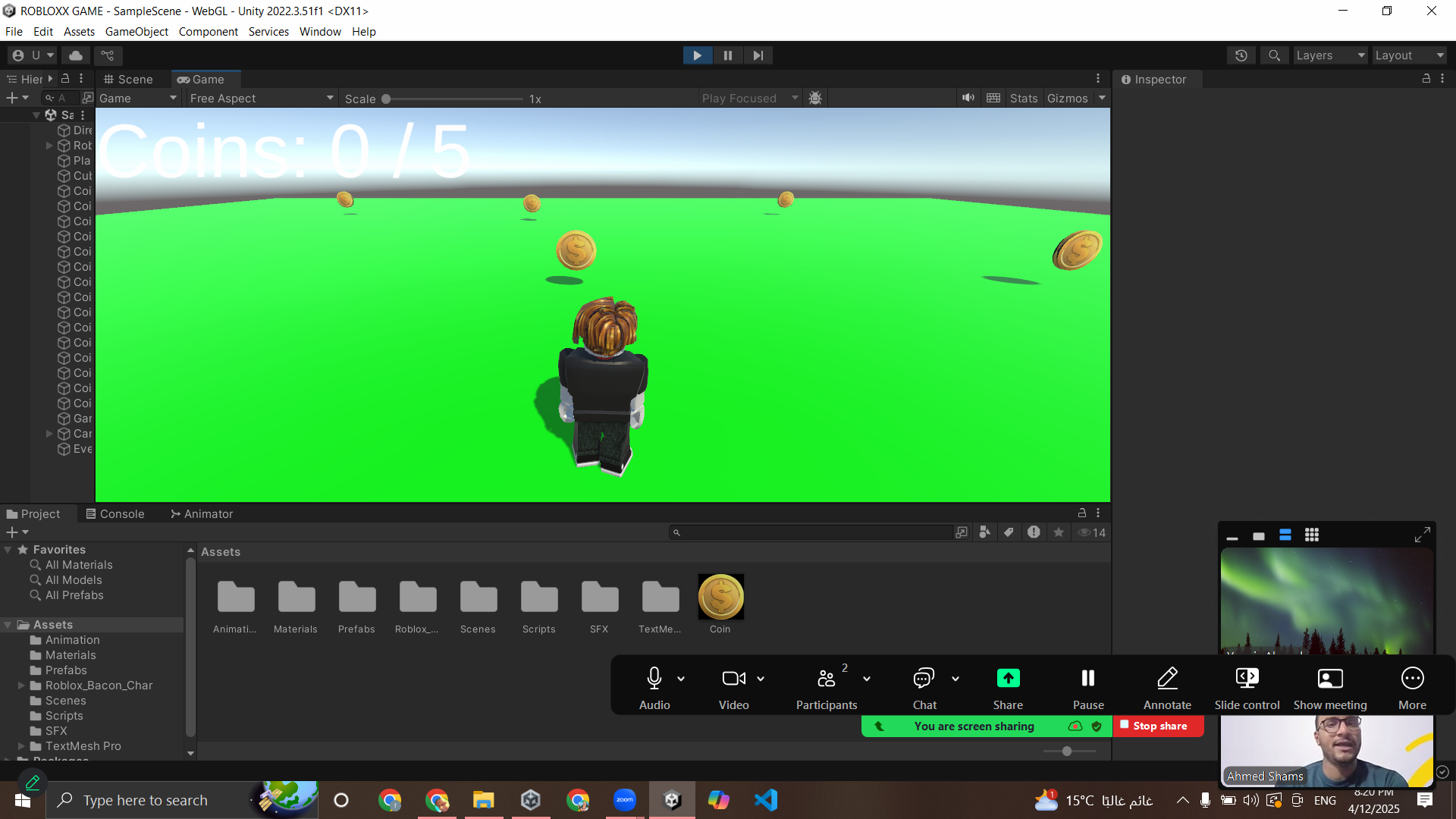The height and width of the screenshot is (819, 1456).
Task: Expand the Car object in Hierarchy
Action: click(49, 434)
